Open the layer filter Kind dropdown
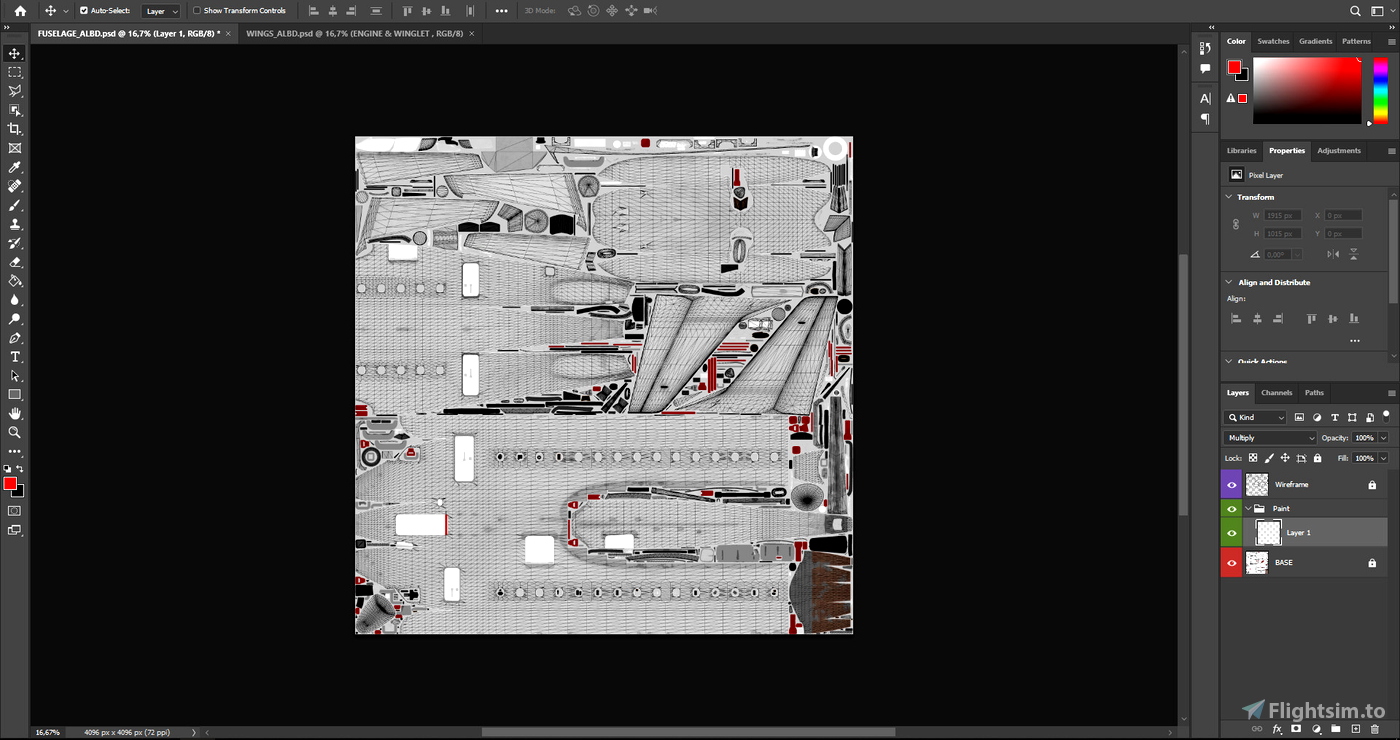Image resolution: width=1400 pixels, height=740 pixels. click(x=1256, y=418)
